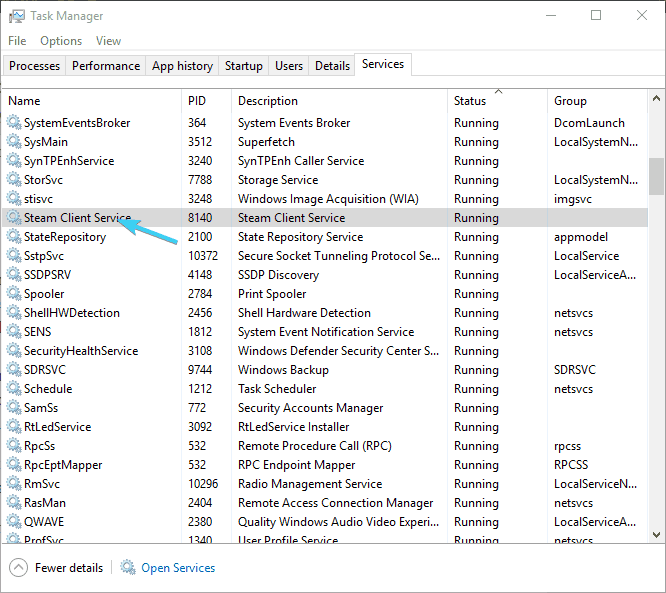Switch to the Startup tab
666x593 pixels.
pos(244,66)
